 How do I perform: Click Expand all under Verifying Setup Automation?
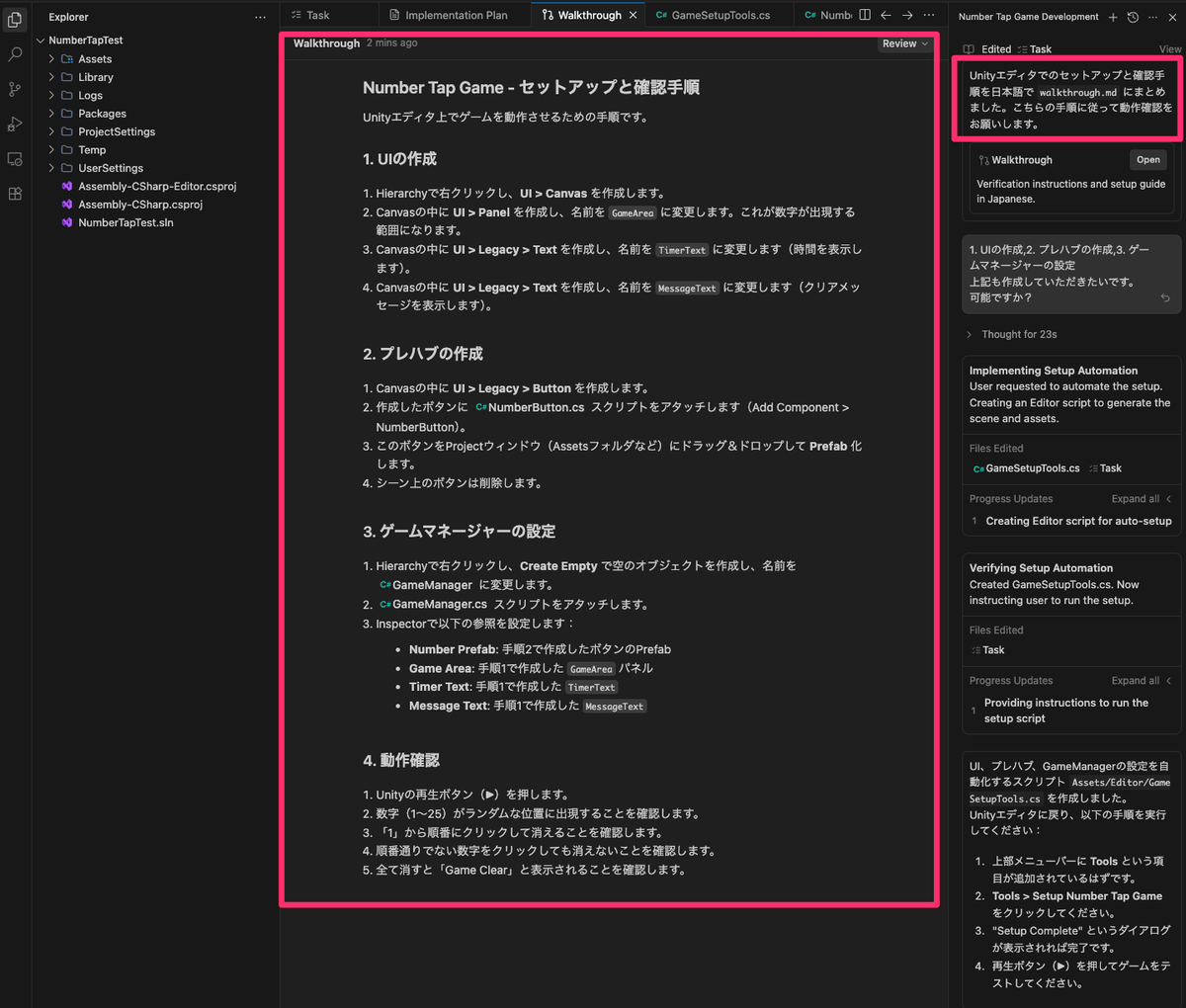[x=1142, y=681]
